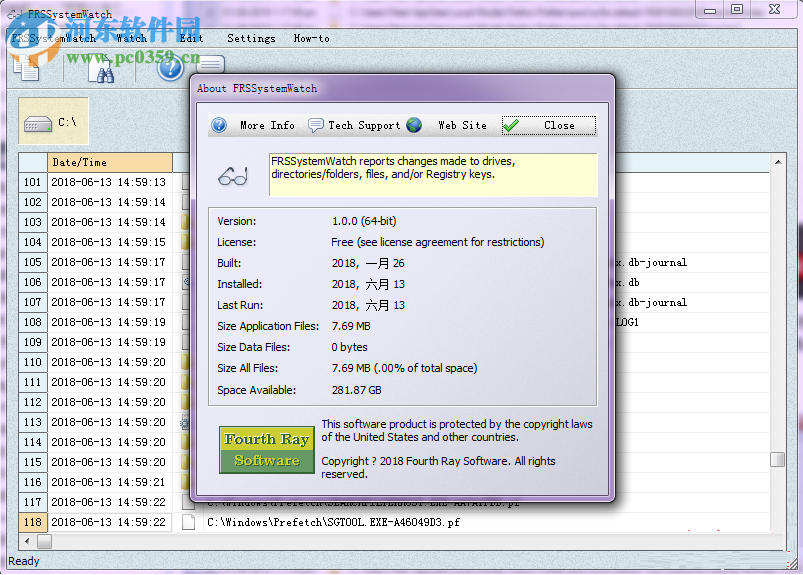The width and height of the screenshot is (803, 575).
Task: Click the Tech Support button
Action: 354,125
